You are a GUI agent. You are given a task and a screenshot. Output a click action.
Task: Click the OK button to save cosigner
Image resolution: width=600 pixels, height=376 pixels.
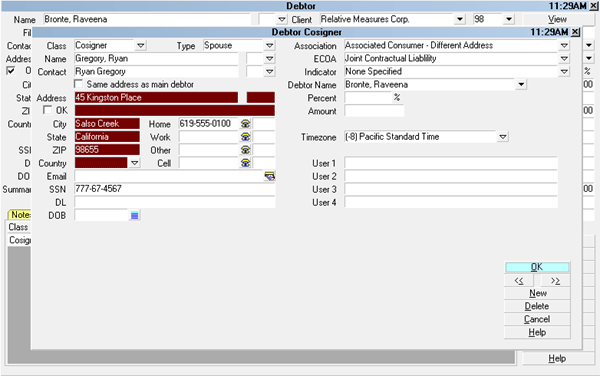tap(537, 267)
